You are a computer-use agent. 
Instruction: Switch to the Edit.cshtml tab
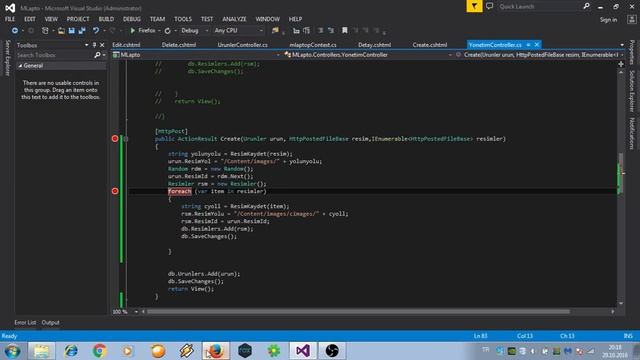tap(126, 45)
